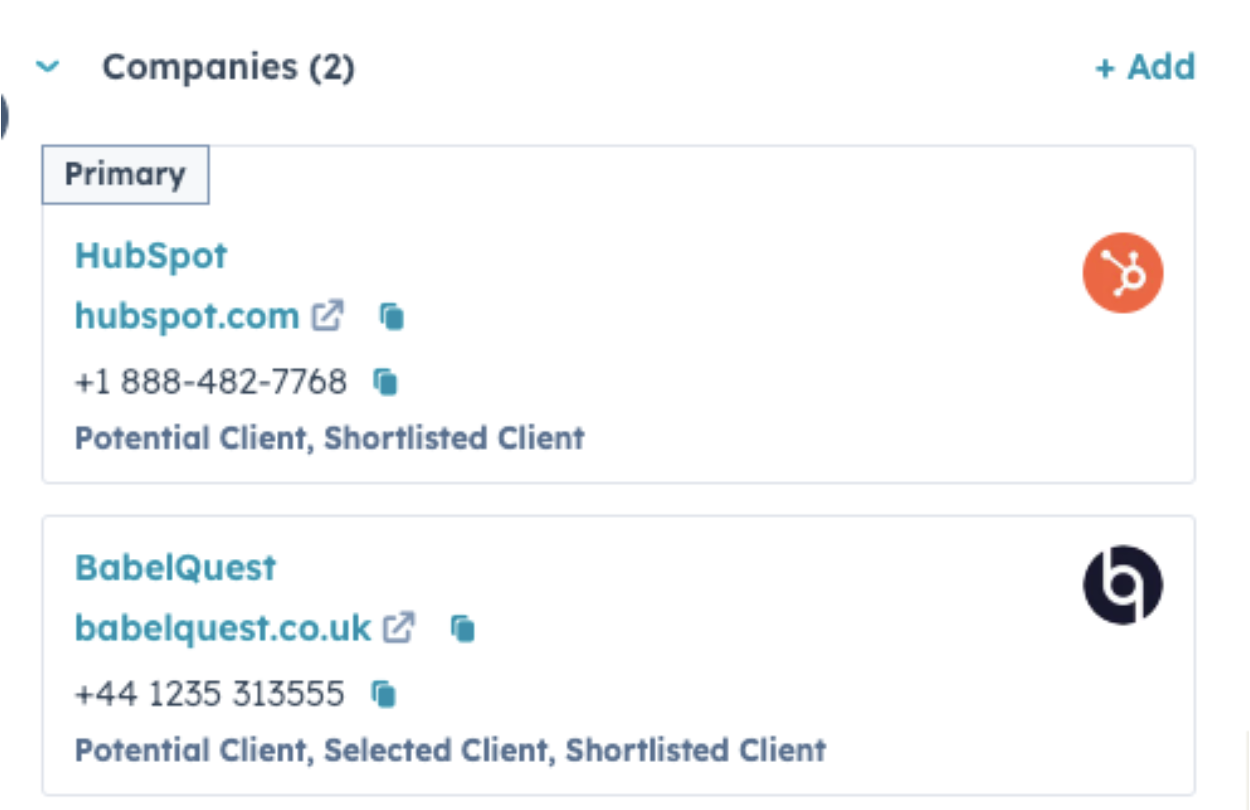This screenshot has height=810, width=1250.
Task: Copy HubSpot's phone number +1 888-482-7768
Action: pos(387,381)
